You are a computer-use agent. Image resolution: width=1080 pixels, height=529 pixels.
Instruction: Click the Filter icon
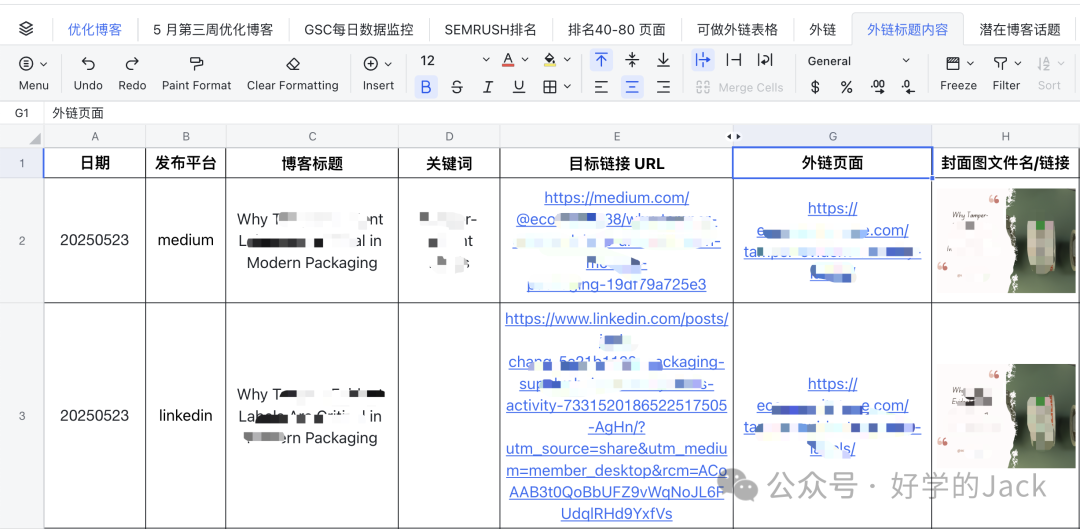click(999, 64)
